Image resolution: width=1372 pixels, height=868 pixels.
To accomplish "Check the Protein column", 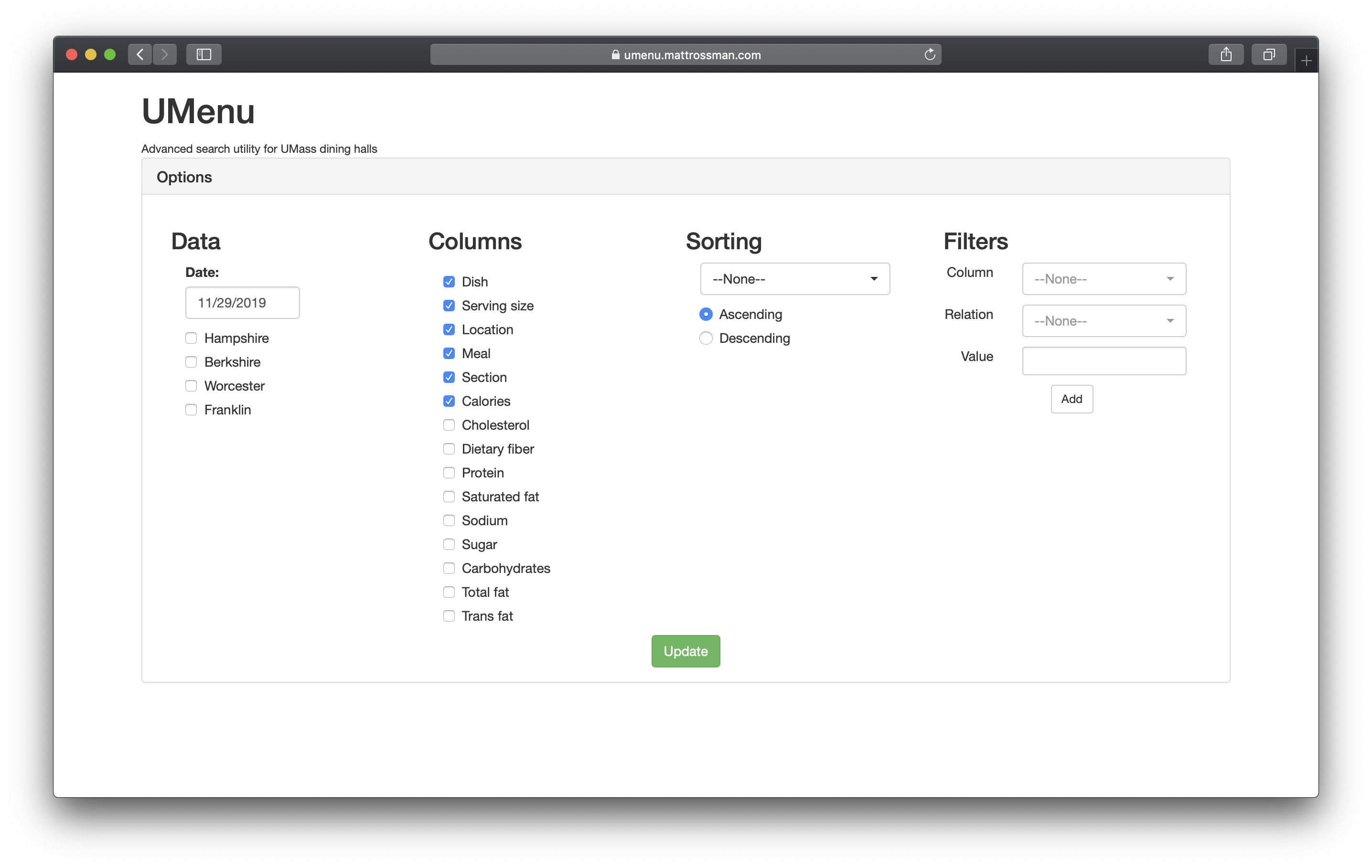I will pyautogui.click(x=449, y=473).
